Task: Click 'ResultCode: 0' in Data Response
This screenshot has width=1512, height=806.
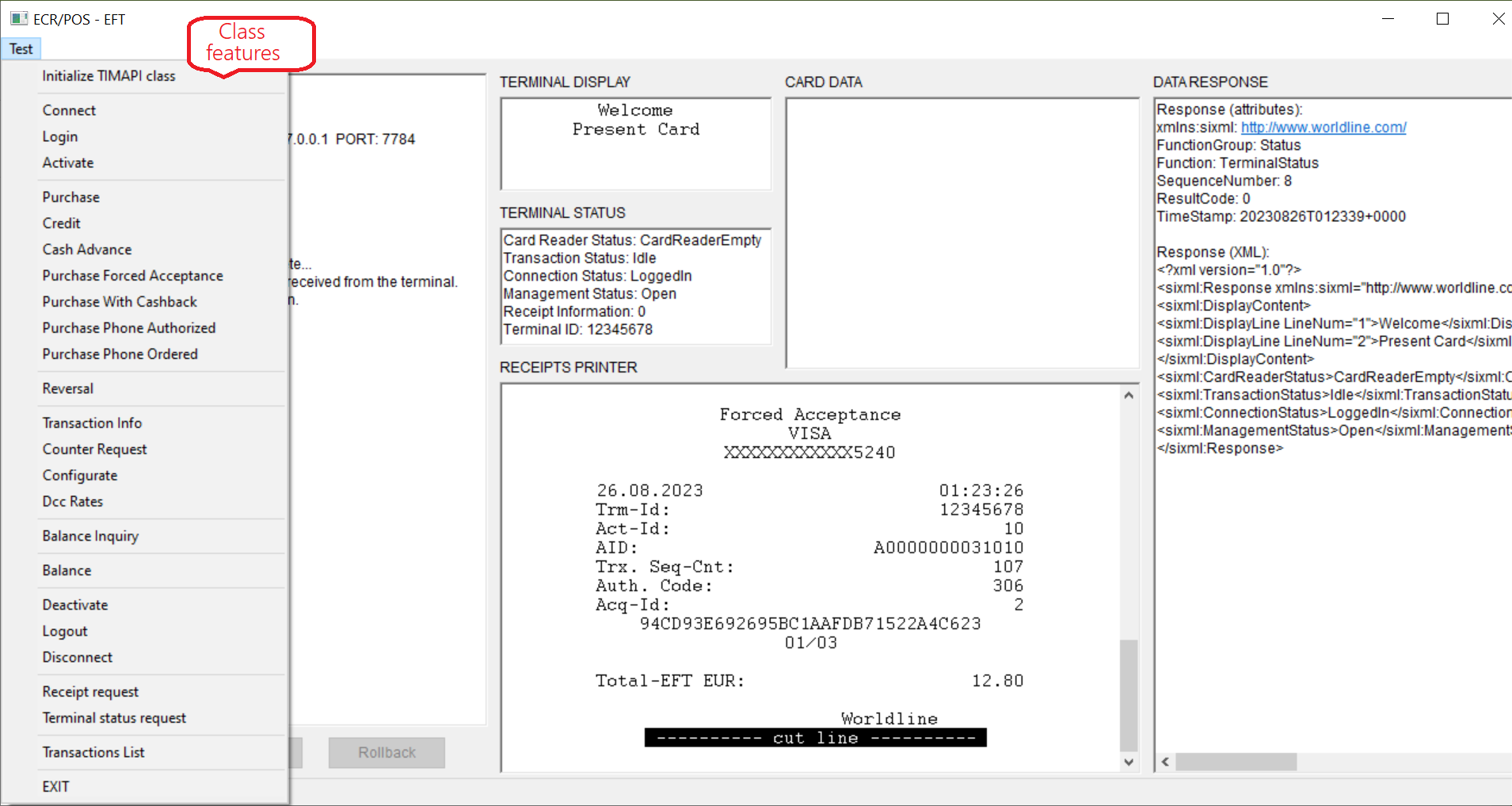Action: coord(1204,199)
